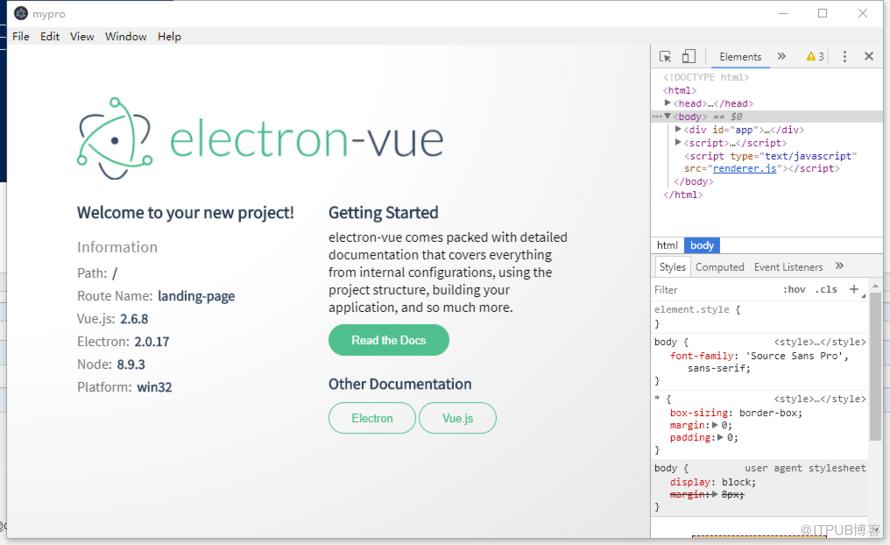Screen dimensions: 890x545
Task: Click the mypro app icon in title bar
Action: point(21,13)
